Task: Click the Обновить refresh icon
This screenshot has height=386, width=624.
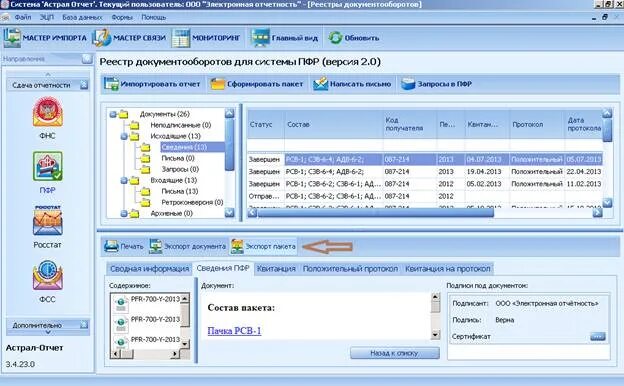Action: click(335, 38)
